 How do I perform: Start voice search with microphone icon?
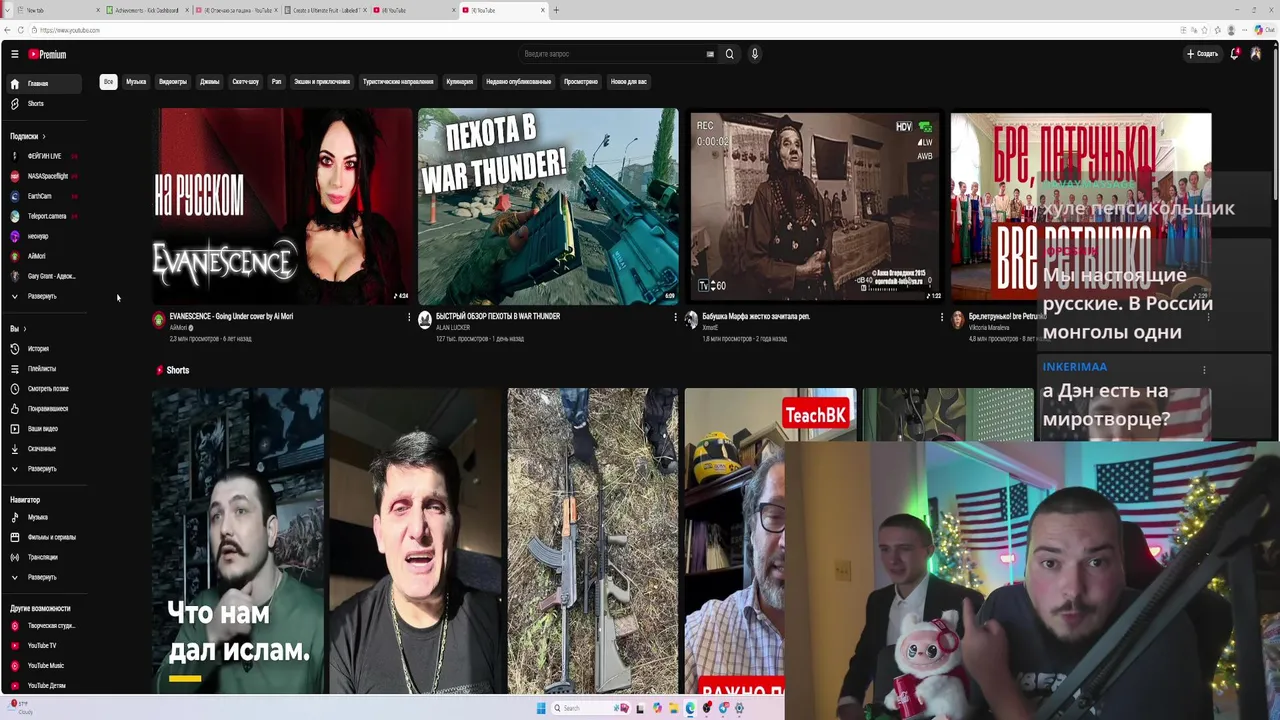pos(755,54)
